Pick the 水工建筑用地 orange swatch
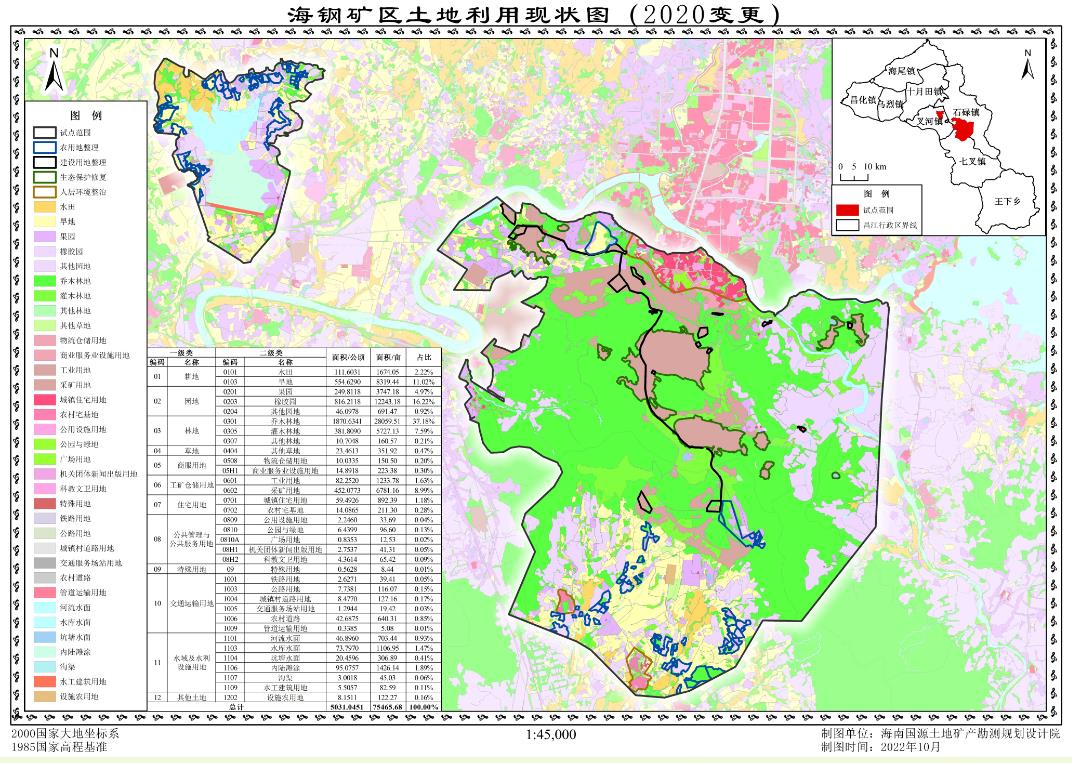1072x763 pixels. pyautogui.click(x=45, y=681)
